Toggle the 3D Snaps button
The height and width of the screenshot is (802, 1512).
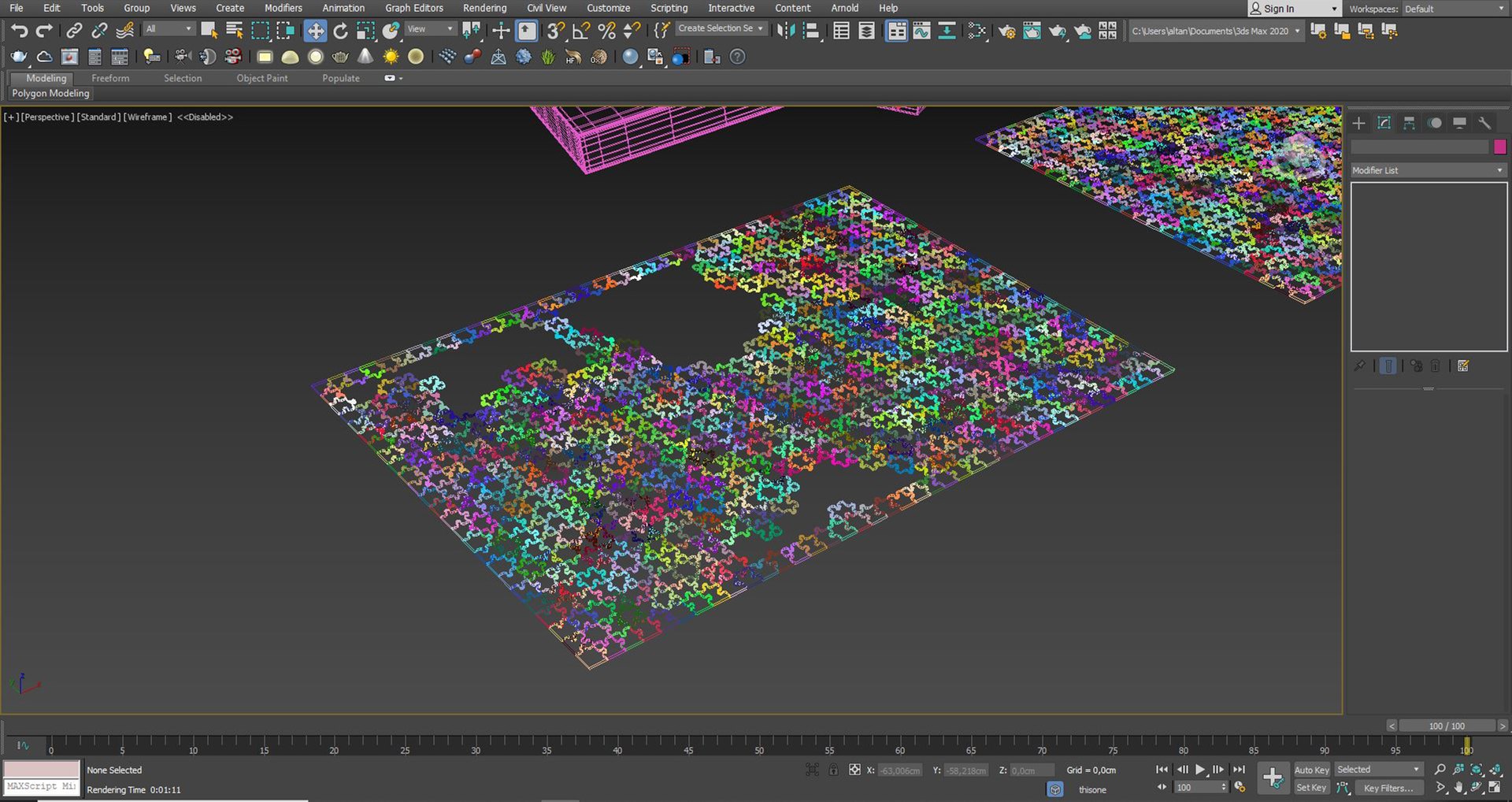point(556,31)
